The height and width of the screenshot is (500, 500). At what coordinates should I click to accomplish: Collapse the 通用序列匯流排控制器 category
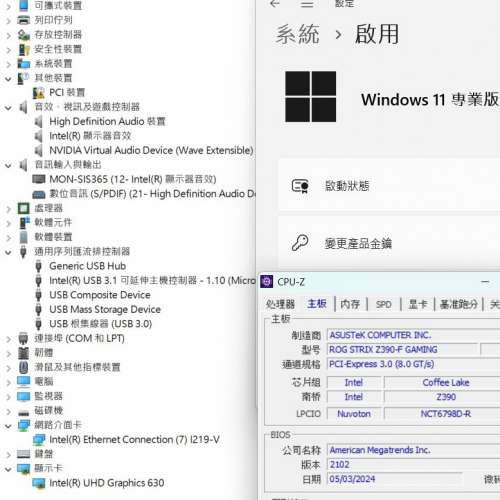[8, 252]
